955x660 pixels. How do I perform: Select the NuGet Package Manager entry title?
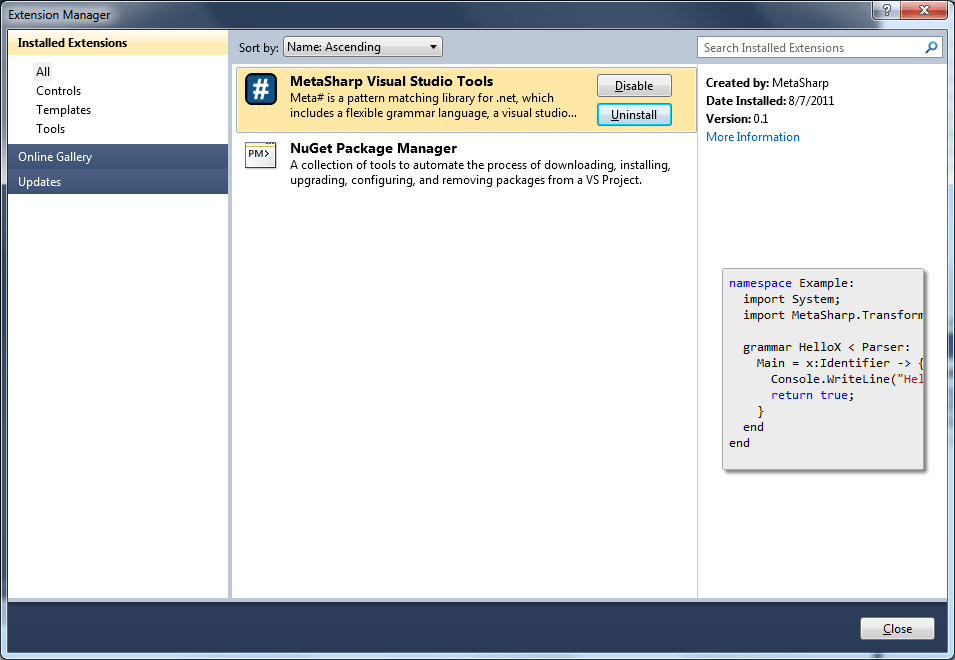373,148
